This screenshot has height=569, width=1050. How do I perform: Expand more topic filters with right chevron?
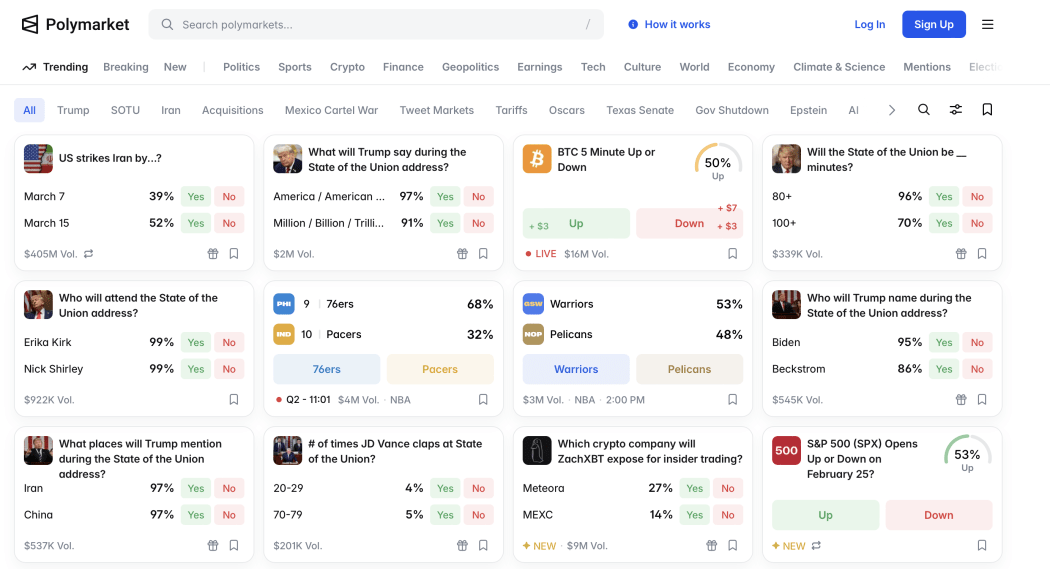click(x=892, y=110)
